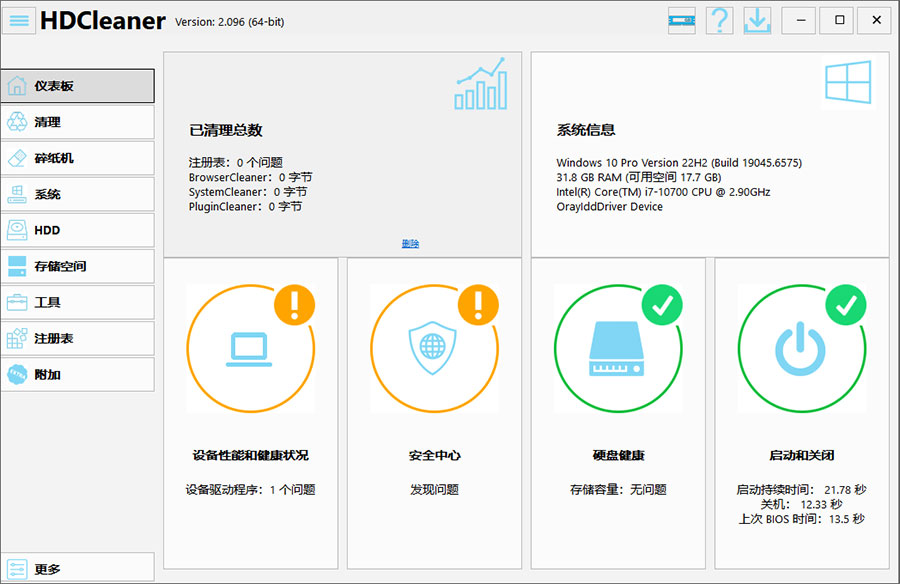This screenshot has width=900, height=584.
Task: Click the 安全中心 title
Action: coord(435,455)
